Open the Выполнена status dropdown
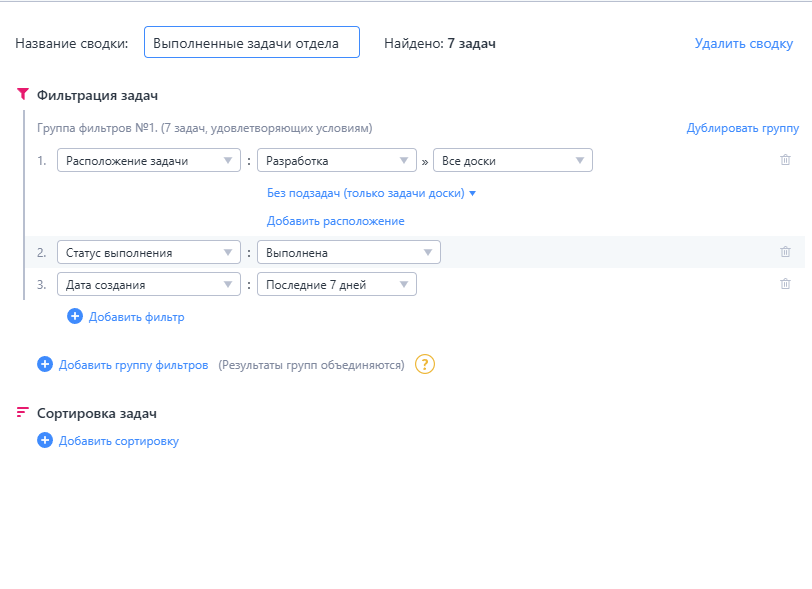Viewport: 812px width, 589px height. [348, 251]
